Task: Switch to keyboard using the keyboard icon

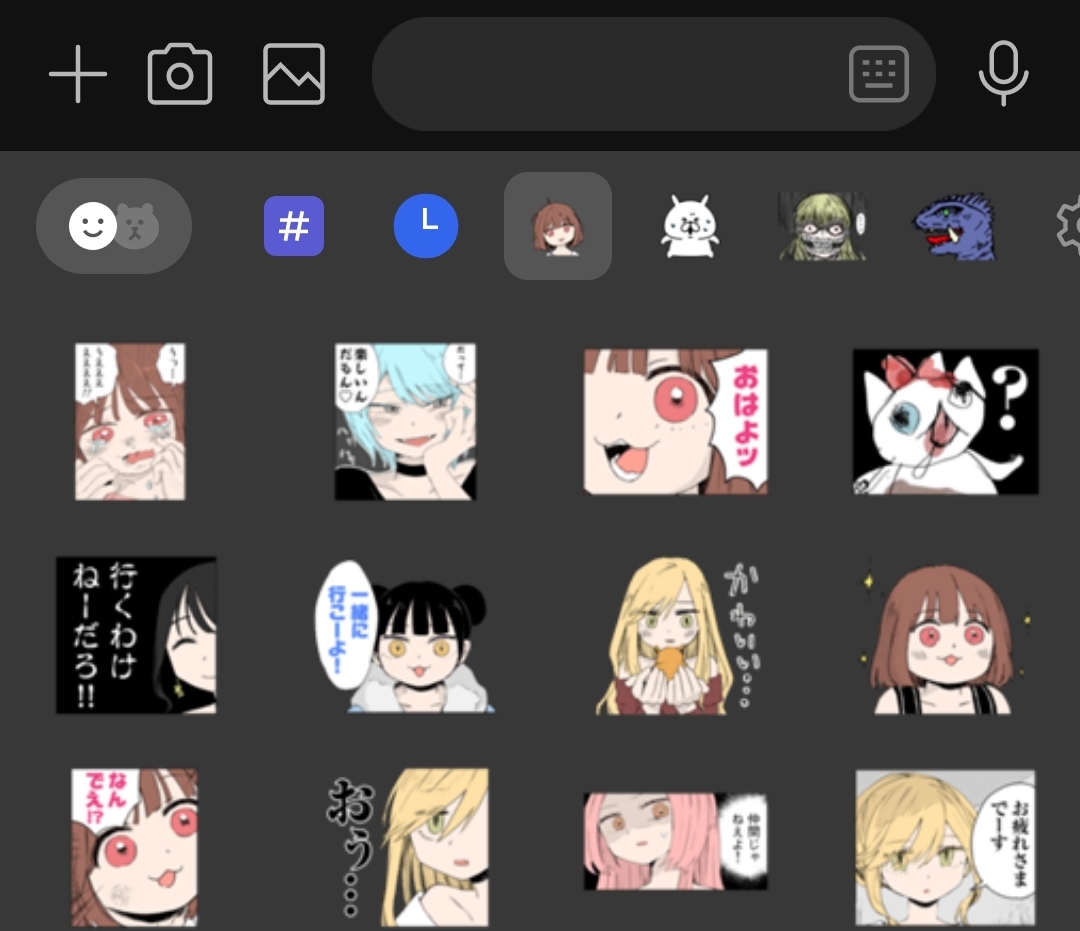Action: coord(879,74)
